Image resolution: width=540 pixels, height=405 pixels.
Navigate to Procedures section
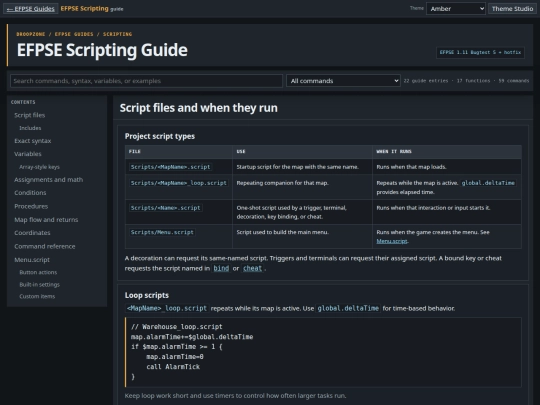pyautogui.click(x=31, y=206)
